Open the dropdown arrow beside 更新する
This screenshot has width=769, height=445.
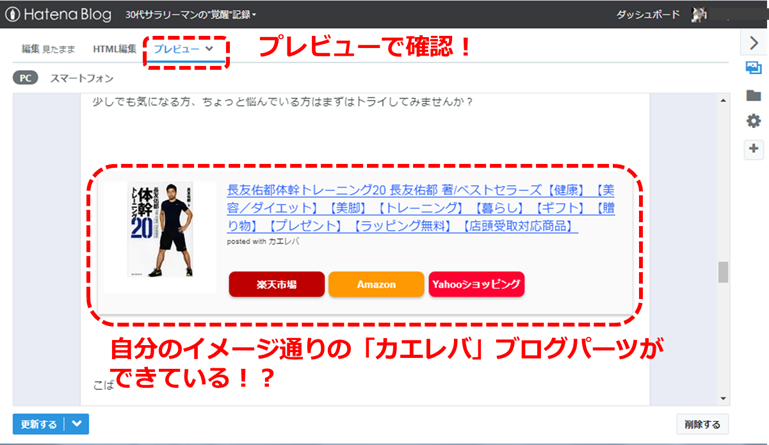pos(77,424)
